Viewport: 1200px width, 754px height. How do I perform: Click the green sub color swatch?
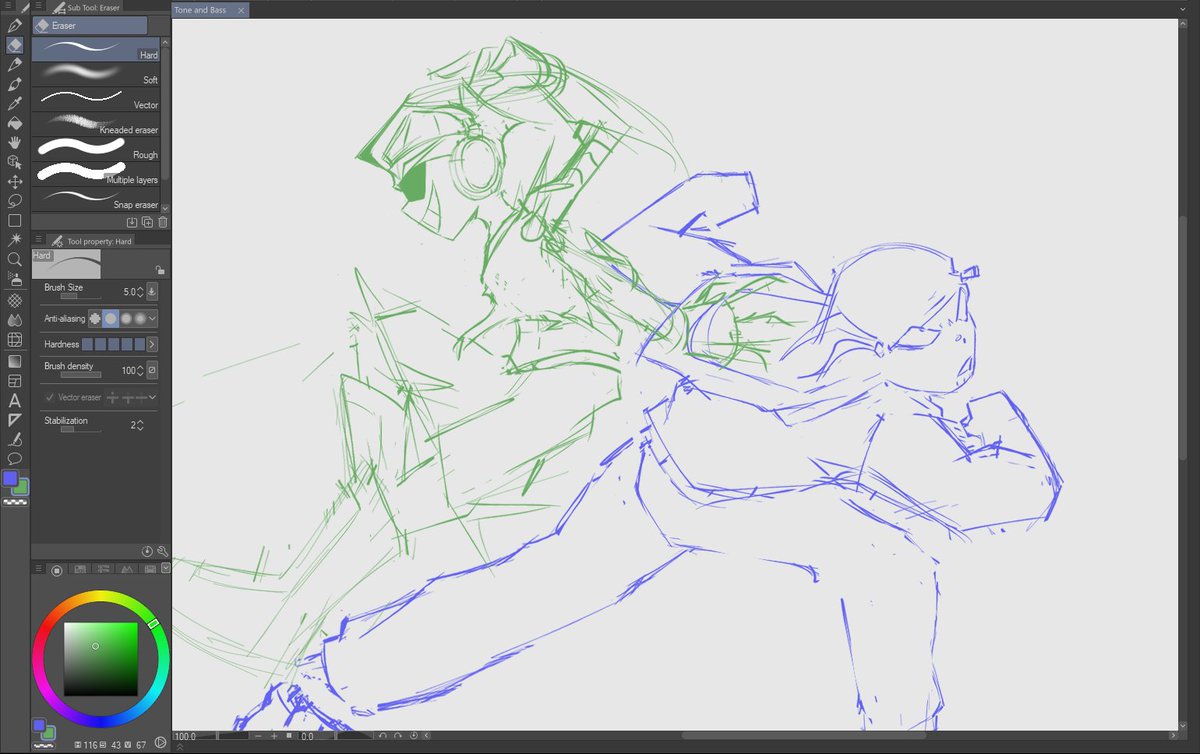tap(22, 487)
